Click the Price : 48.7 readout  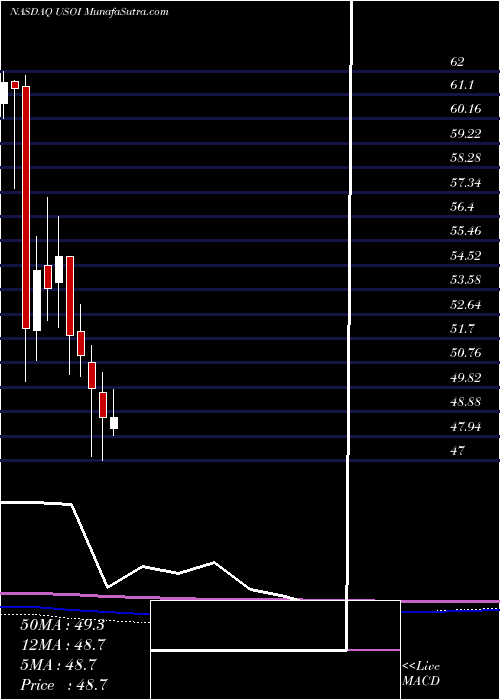pyautogui.click(x=63, y=685)
